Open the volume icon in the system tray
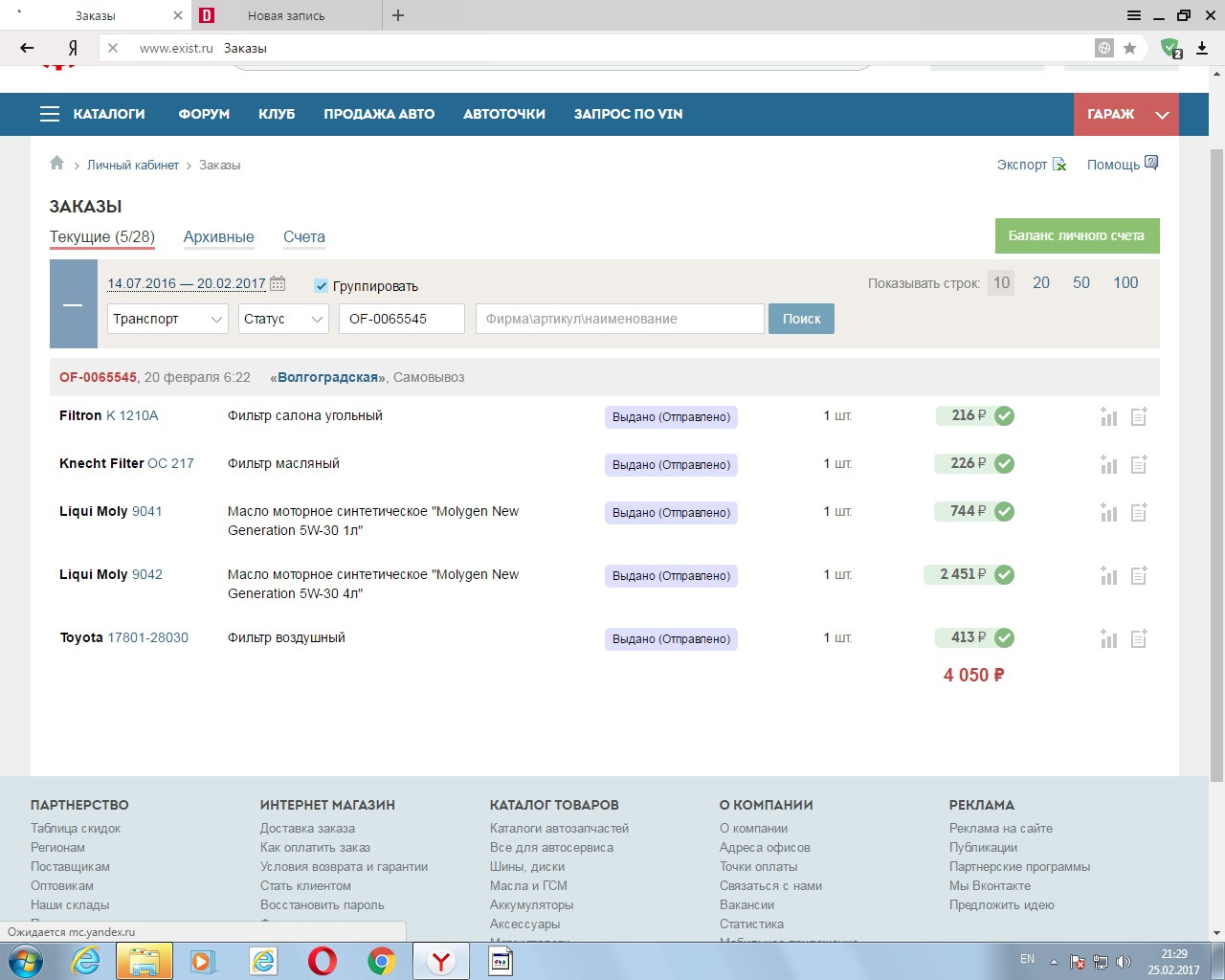Image resolution: width=1225 pixels, height=980 pixels. point(1123,962)
